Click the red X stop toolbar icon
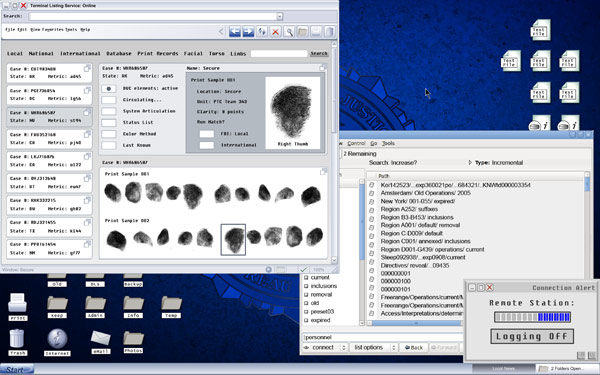Screen dimensions: 600x375 [275, 32]
